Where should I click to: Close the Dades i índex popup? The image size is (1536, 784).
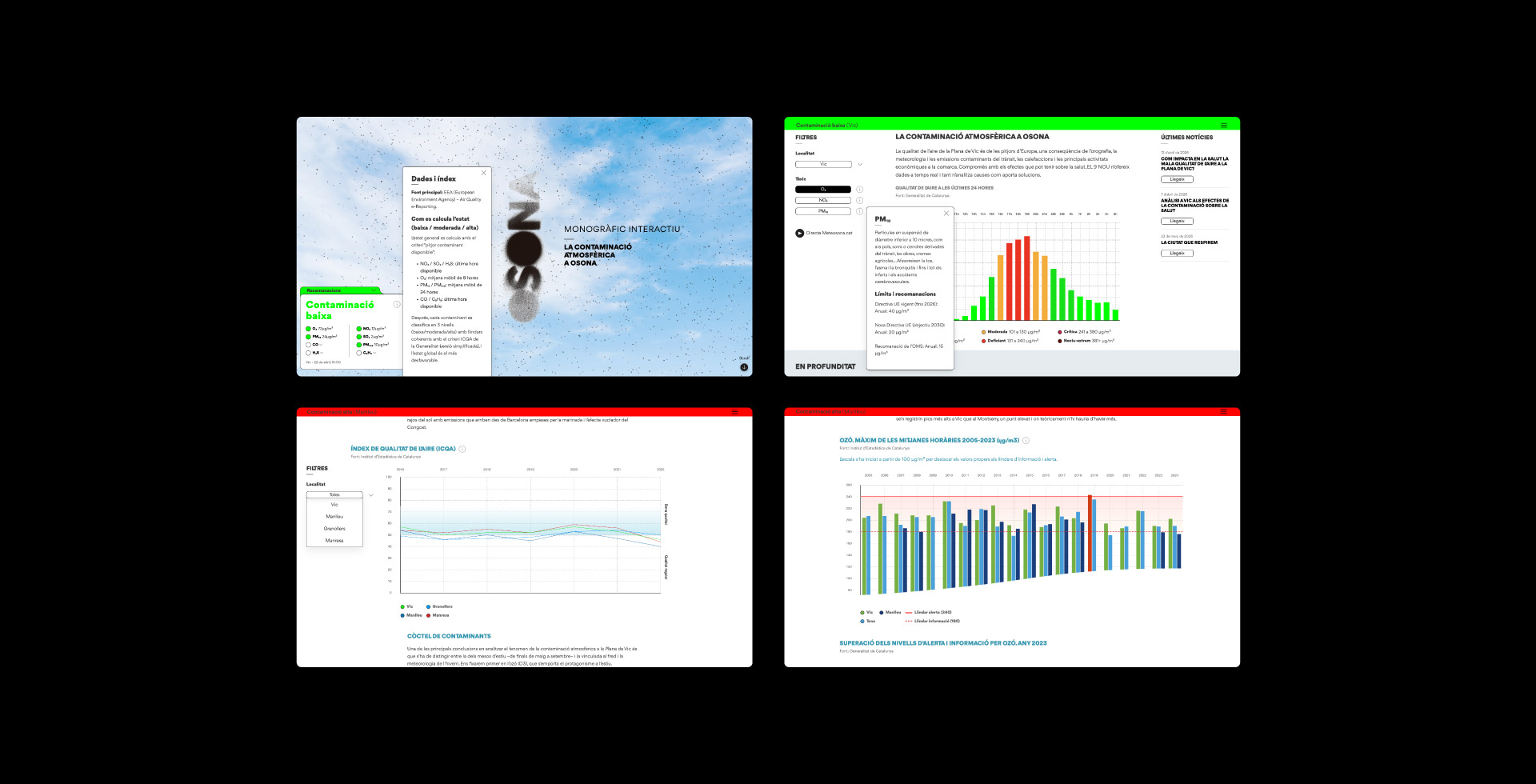(483, 173)
